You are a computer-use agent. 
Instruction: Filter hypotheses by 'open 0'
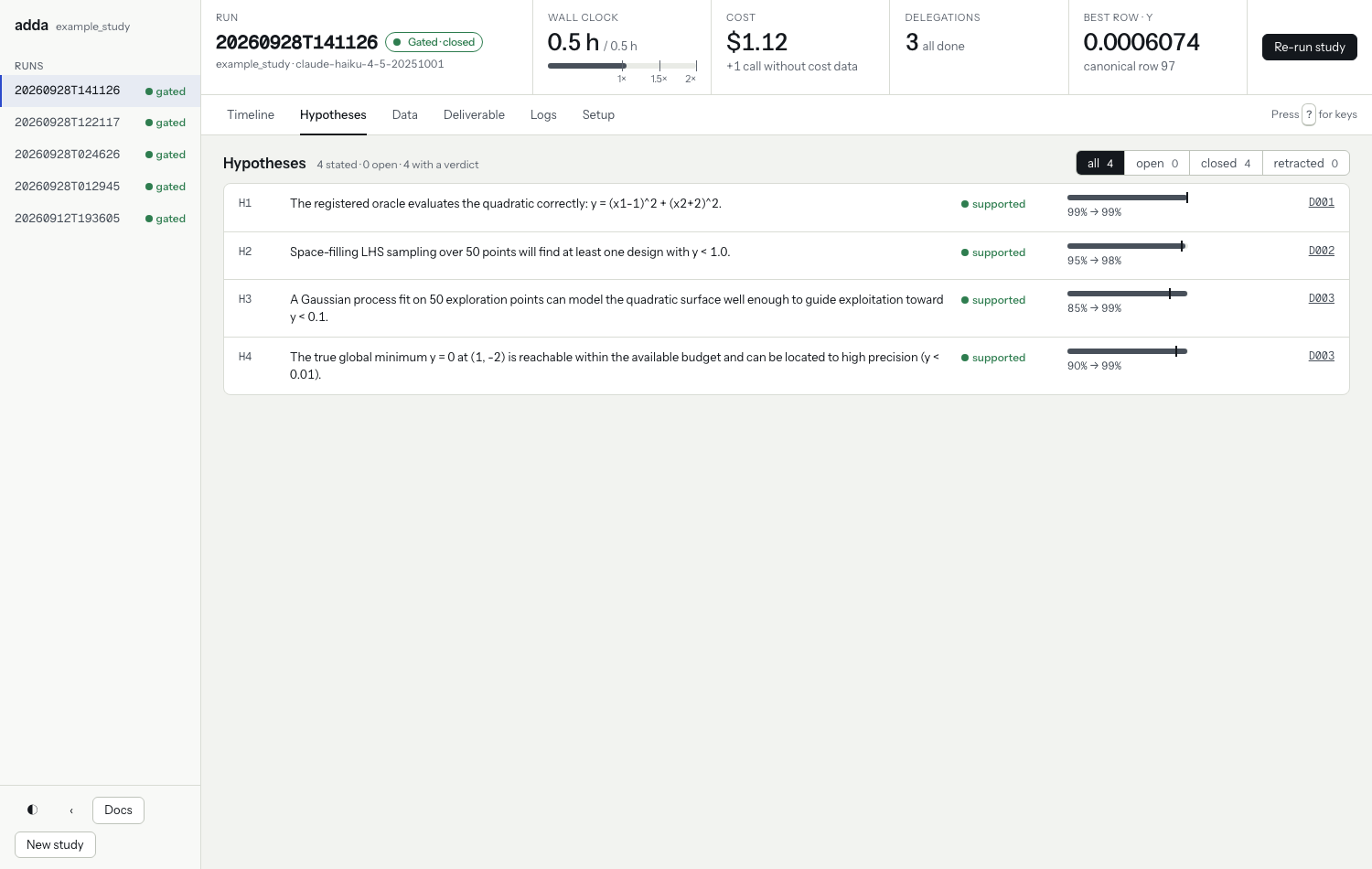pos(1157,163)
